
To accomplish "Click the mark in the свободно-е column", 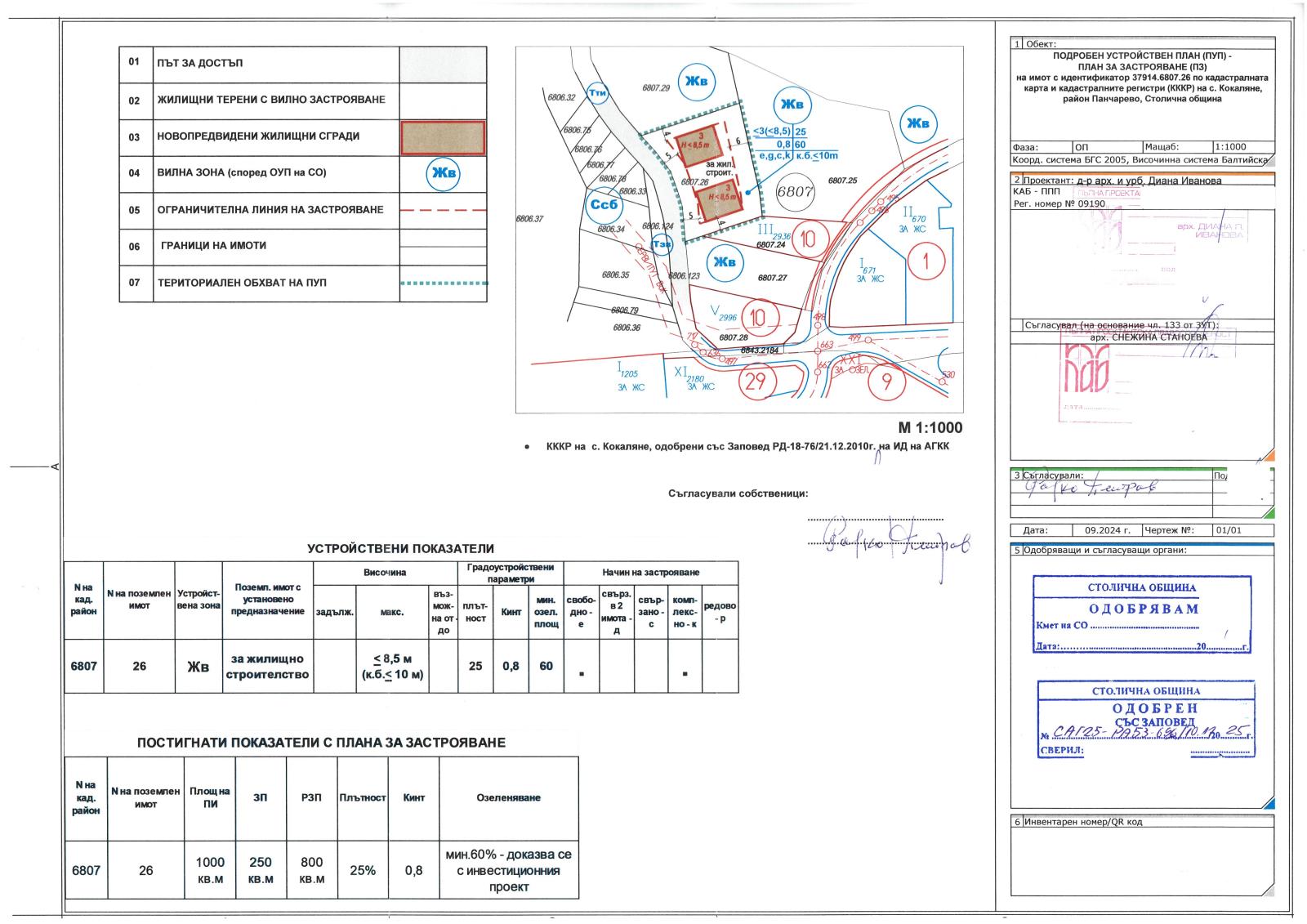I will [x=581, y=674].
